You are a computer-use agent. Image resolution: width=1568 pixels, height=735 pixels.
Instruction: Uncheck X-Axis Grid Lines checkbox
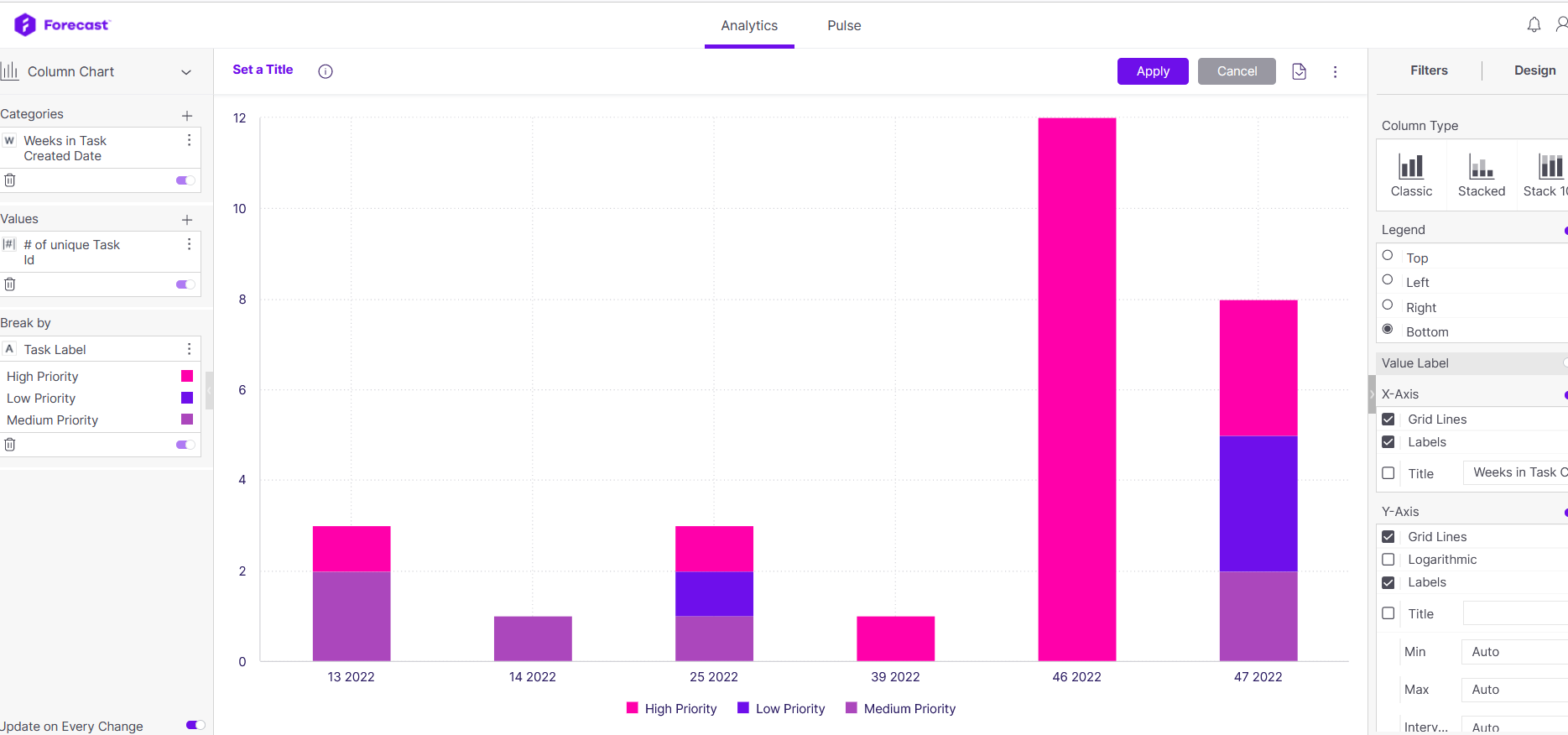[1388, 420]
